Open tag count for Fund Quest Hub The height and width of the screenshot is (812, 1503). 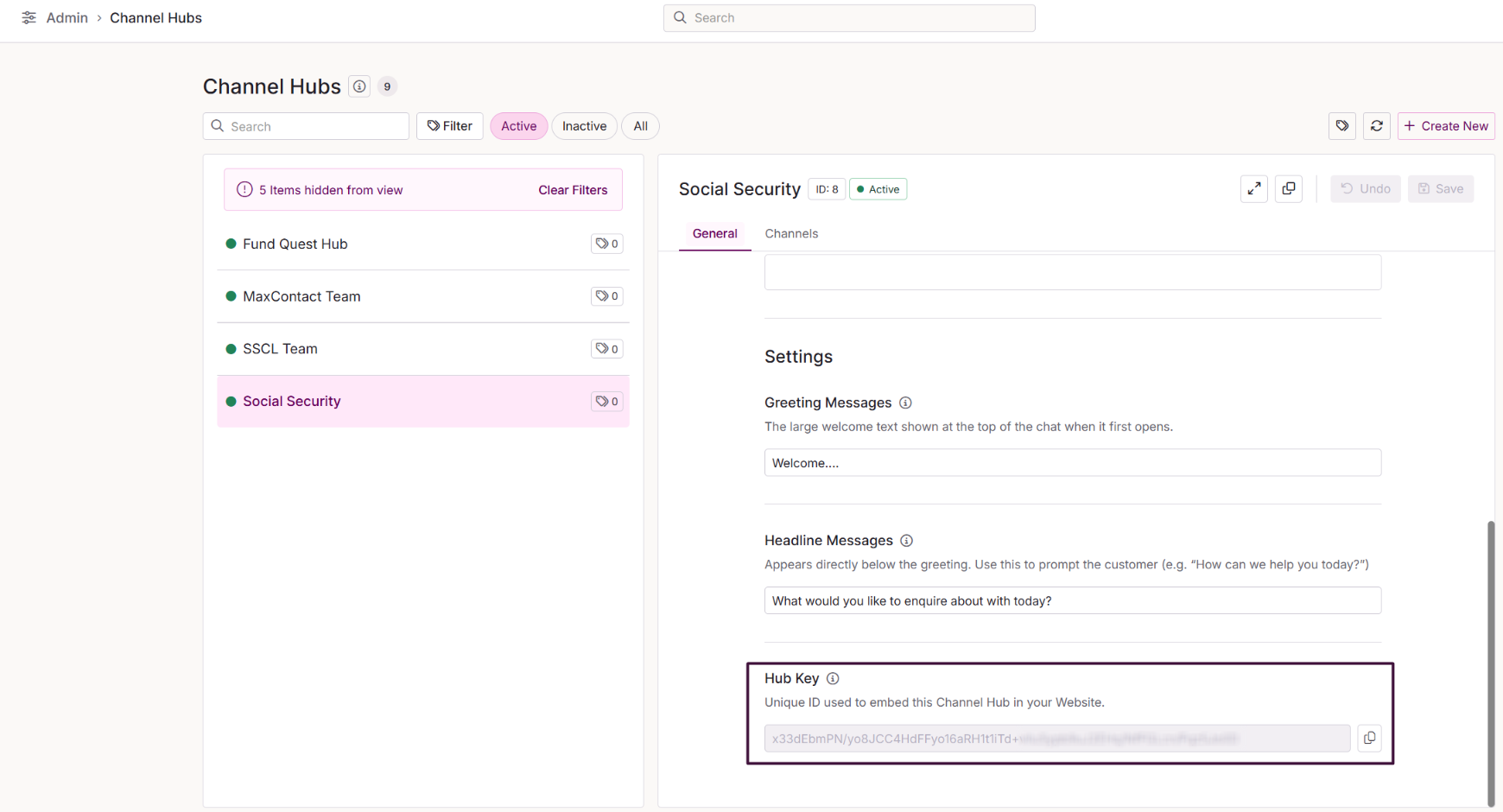pos(607,244)
